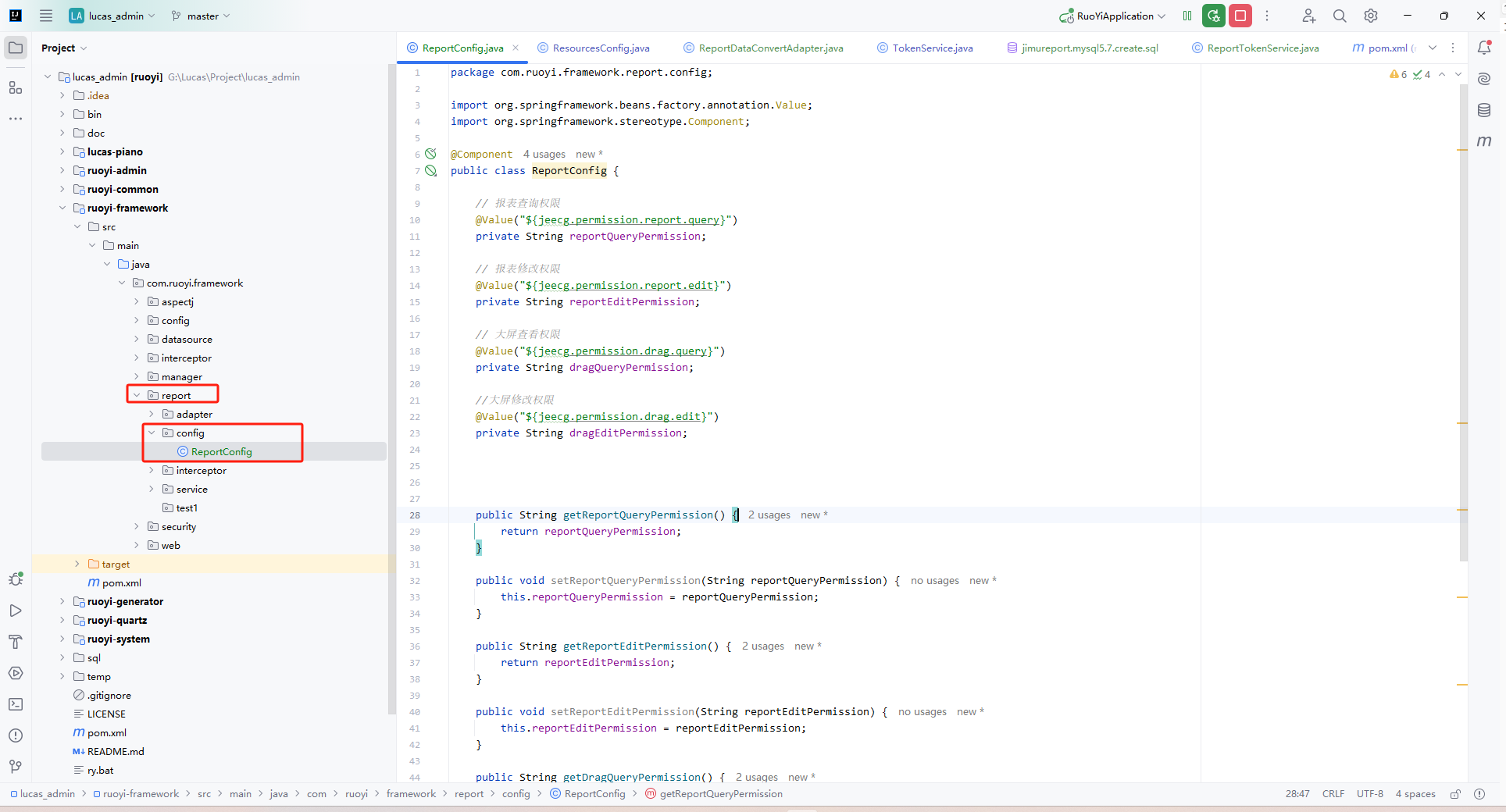Open the Database tool window

1484,110
